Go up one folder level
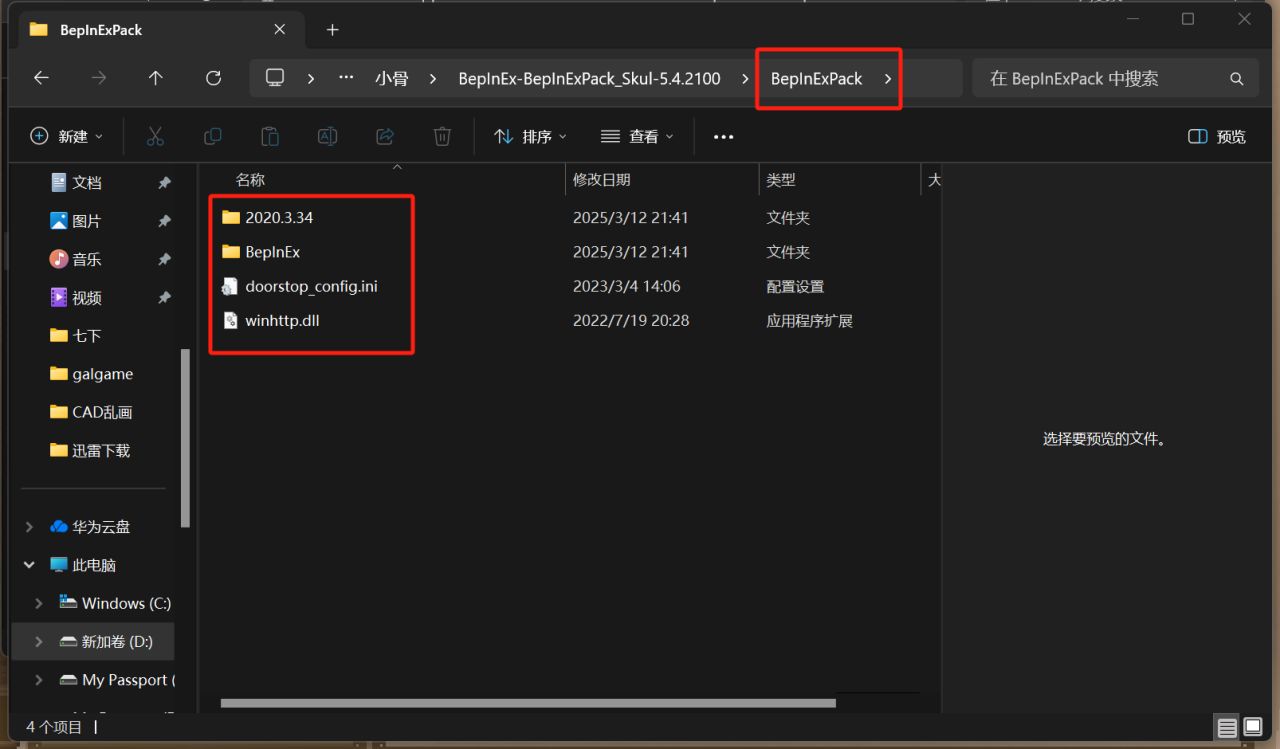Image resolution: width=1280 pixels, height=749 pixels. click(155, 78)
